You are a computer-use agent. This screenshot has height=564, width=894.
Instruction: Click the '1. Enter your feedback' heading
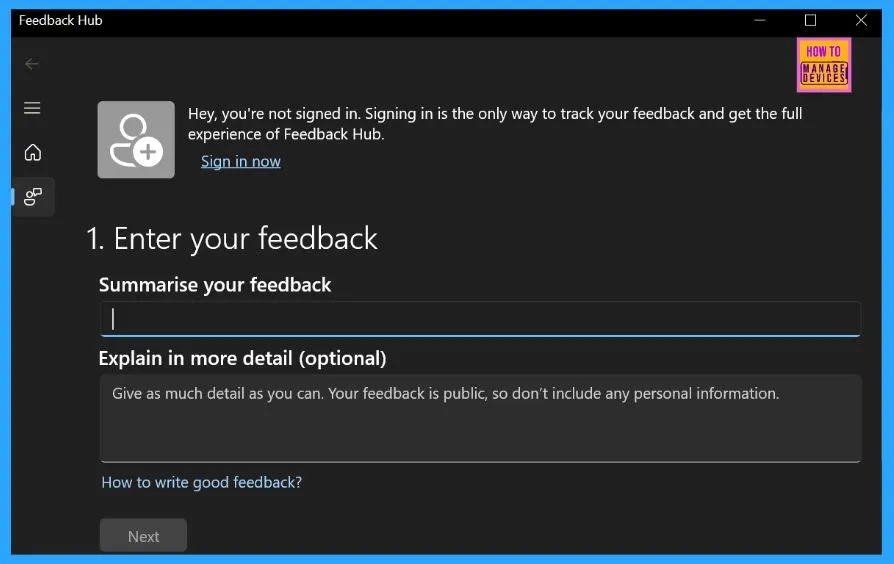231,238
